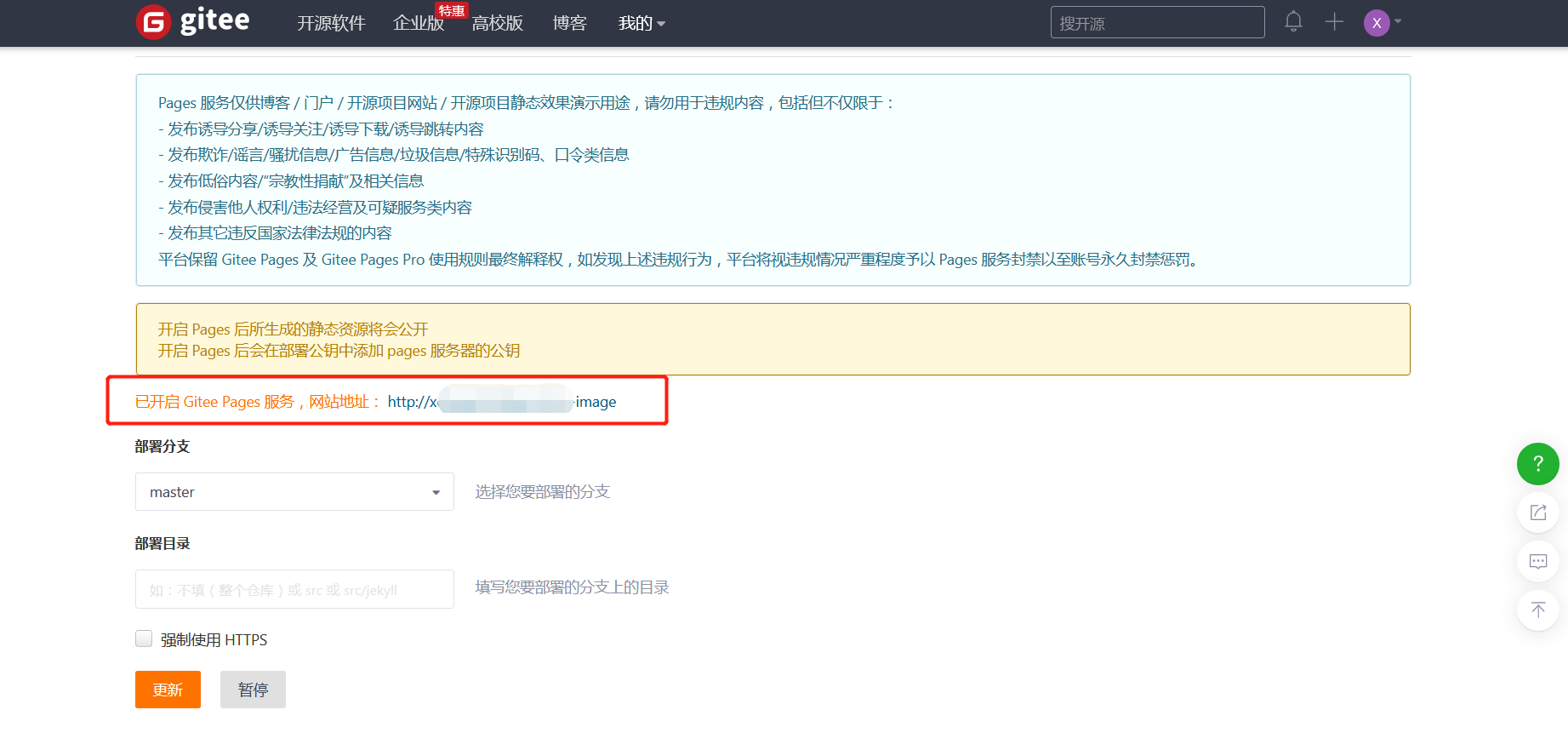Viewport: 1568px width, 750px height.
Task: Click the gitee wordmark text
Action: pyautogui.click(x=214, y=20)
